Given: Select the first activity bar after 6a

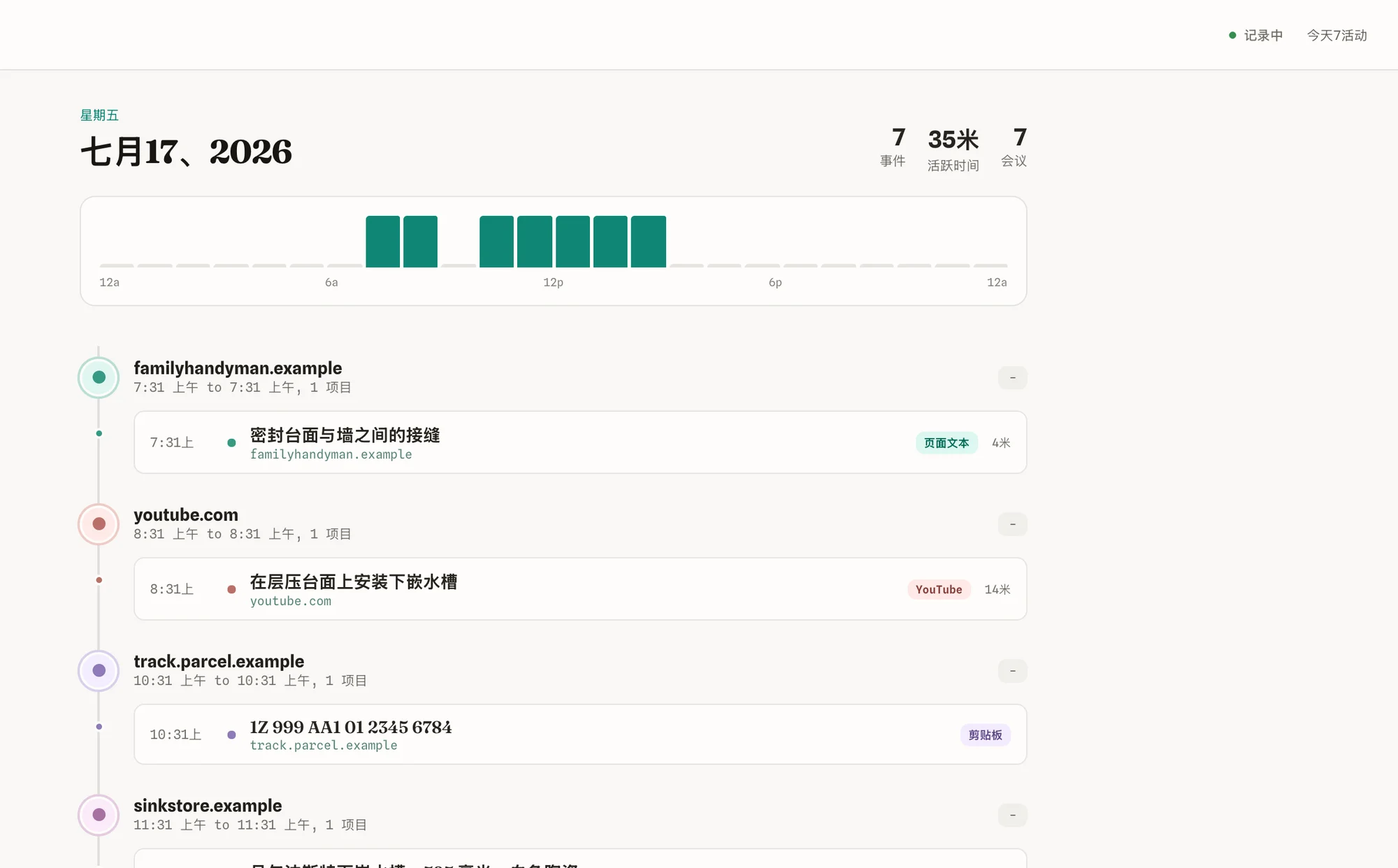Looking at the screenshot, I should point(383,242).
